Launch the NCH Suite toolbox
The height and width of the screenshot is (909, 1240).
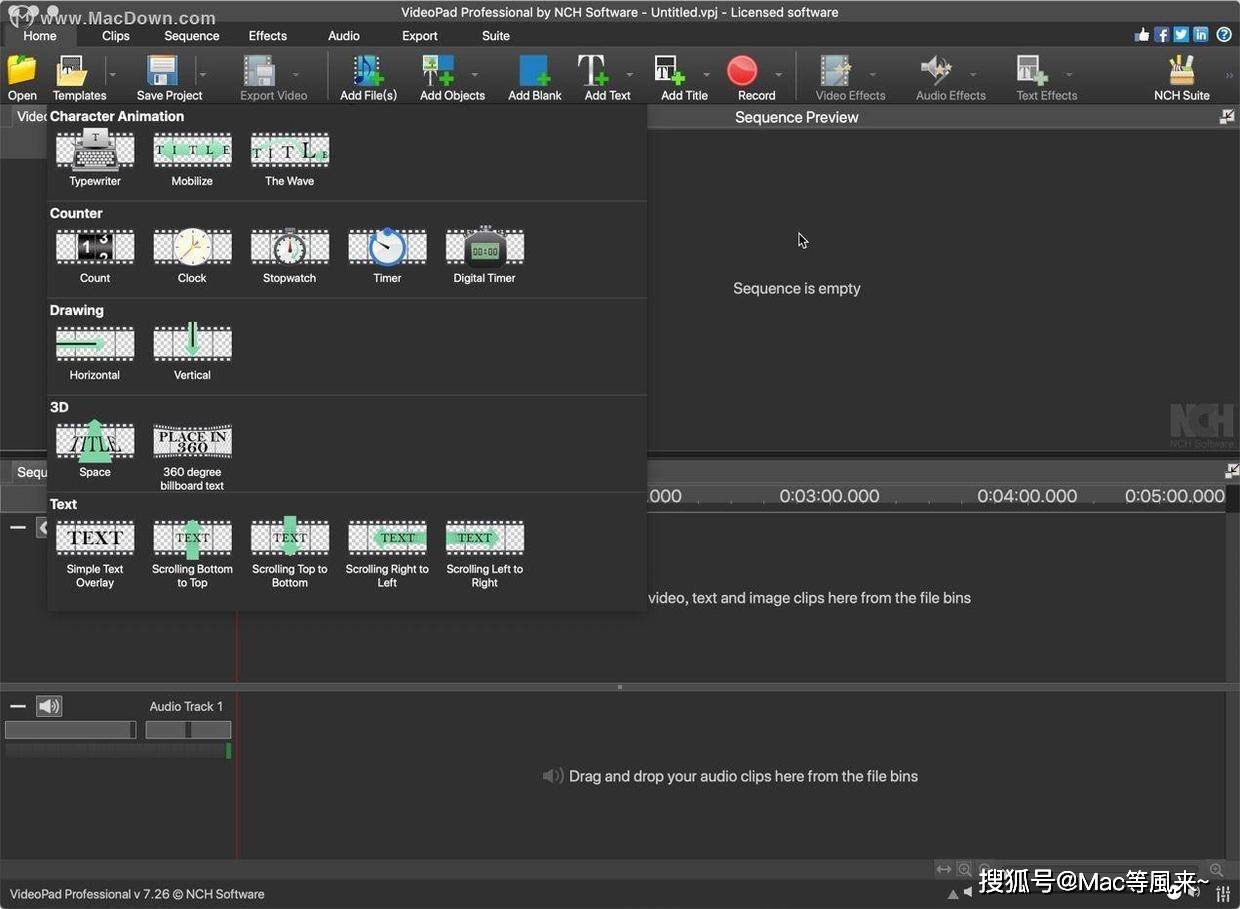(1182, 78)
